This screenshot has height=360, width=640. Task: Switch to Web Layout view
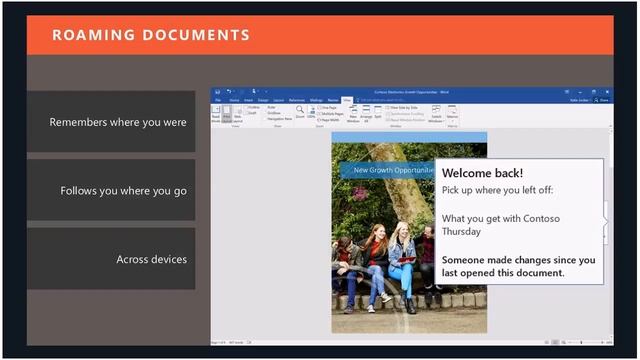238,114
